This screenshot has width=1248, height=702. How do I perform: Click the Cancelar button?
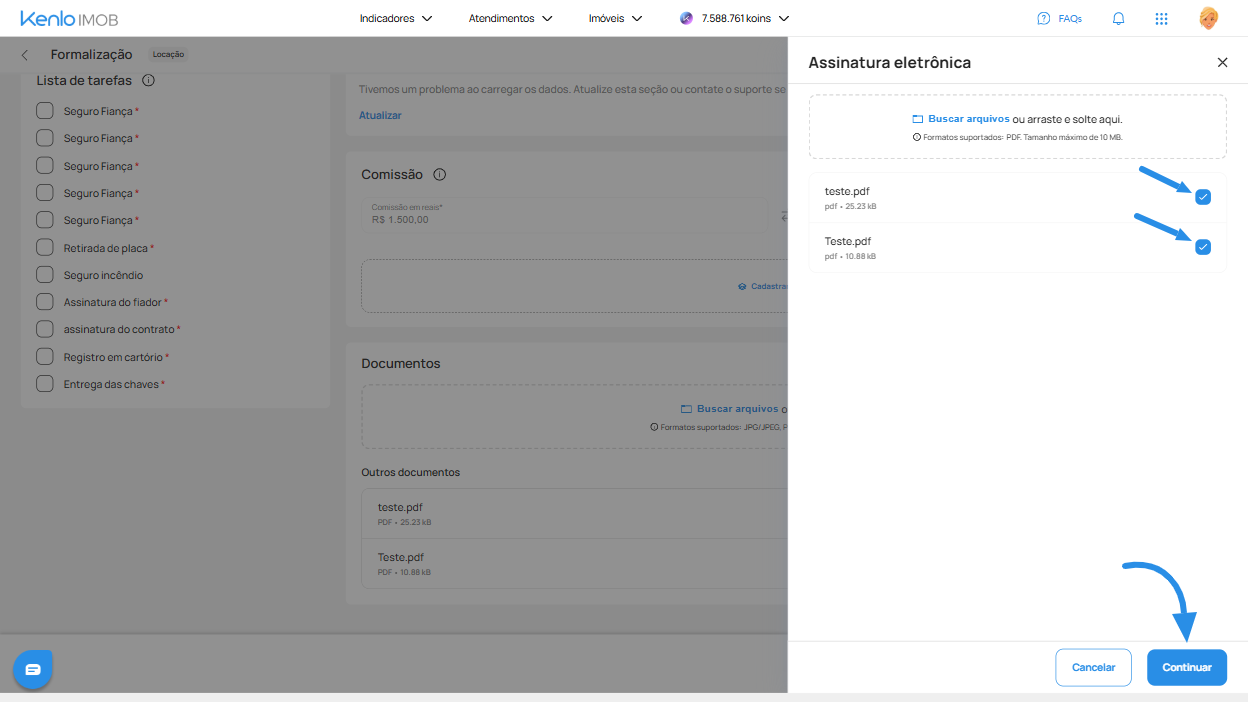pyautogui.click(x=1093, y=667)
